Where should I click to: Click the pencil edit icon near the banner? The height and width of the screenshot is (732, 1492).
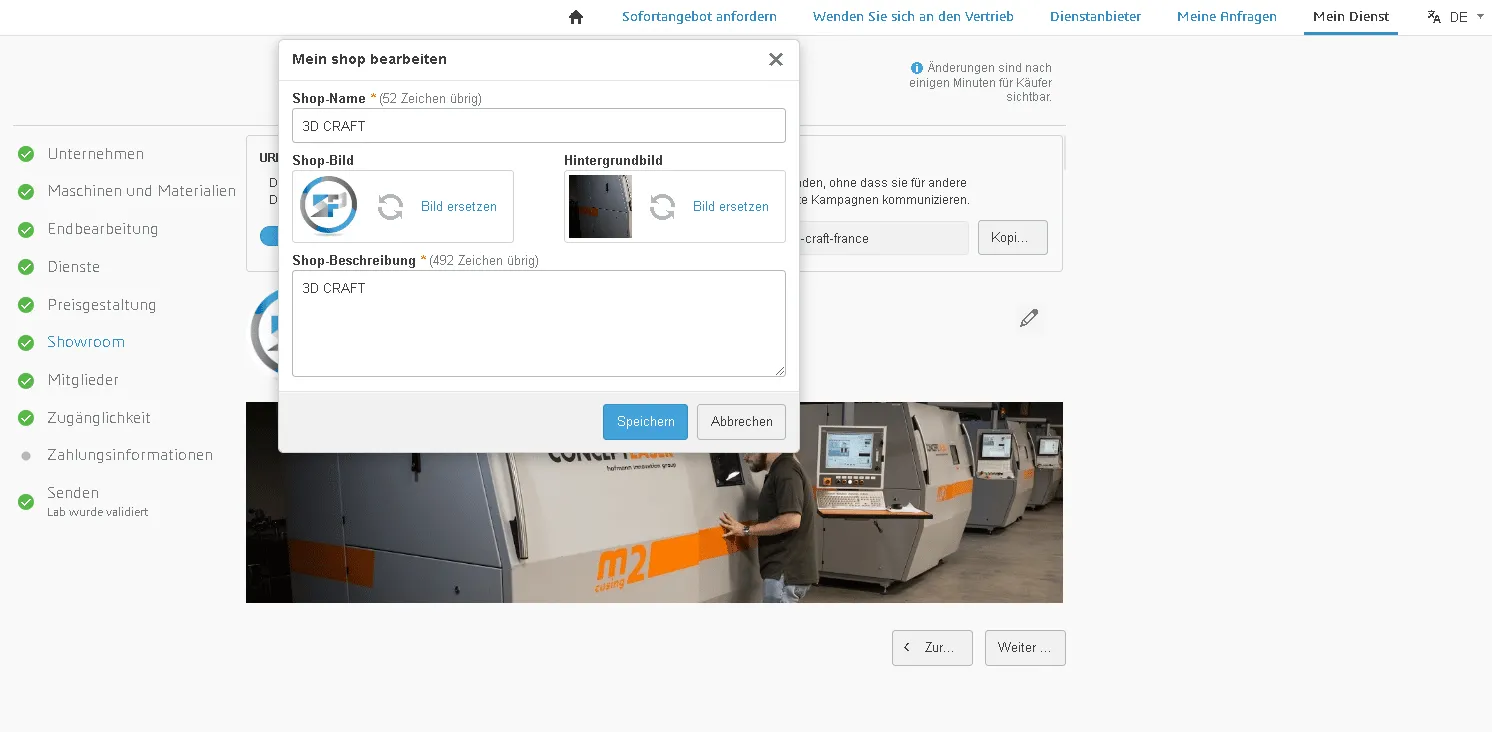(x=1029, y=317)
